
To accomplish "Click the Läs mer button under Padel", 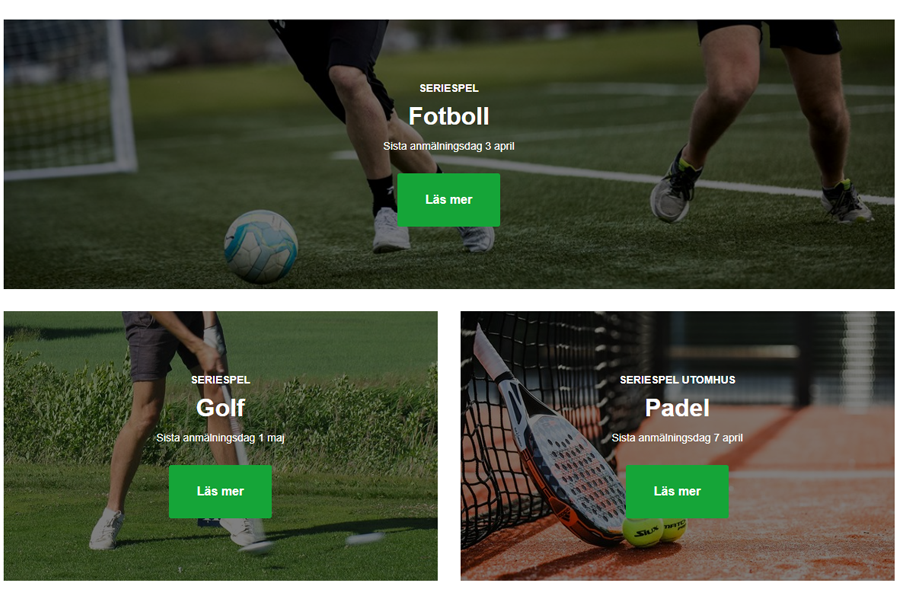I will click(x=677, y=491).
